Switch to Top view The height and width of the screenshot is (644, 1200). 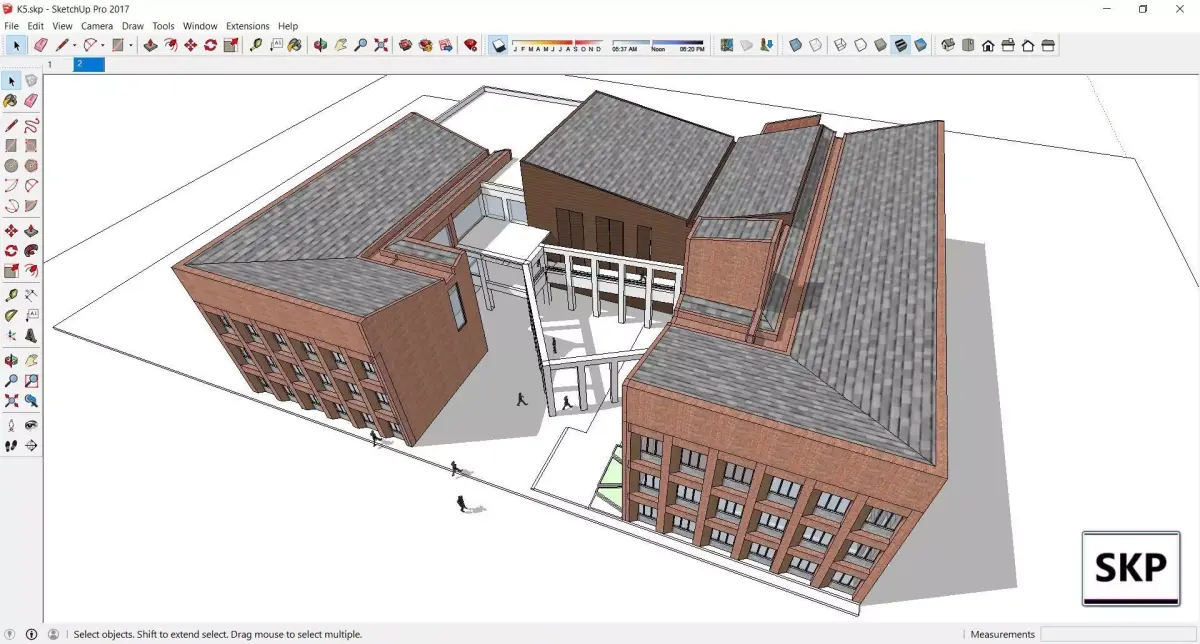968,45
